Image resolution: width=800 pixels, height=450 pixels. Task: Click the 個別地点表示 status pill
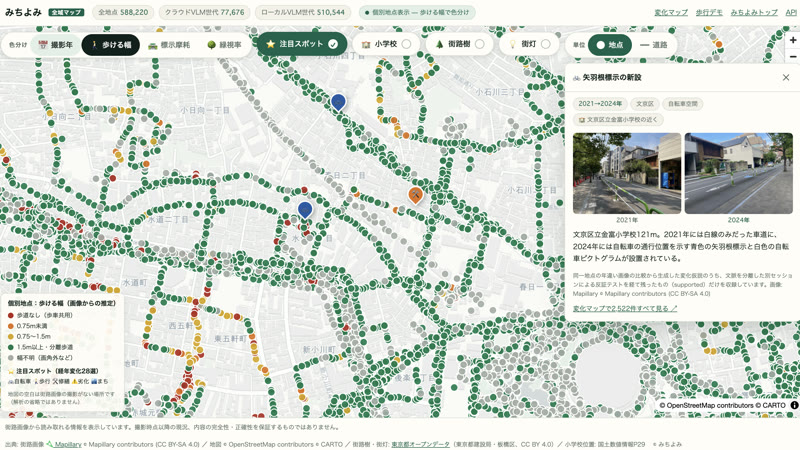417,12
